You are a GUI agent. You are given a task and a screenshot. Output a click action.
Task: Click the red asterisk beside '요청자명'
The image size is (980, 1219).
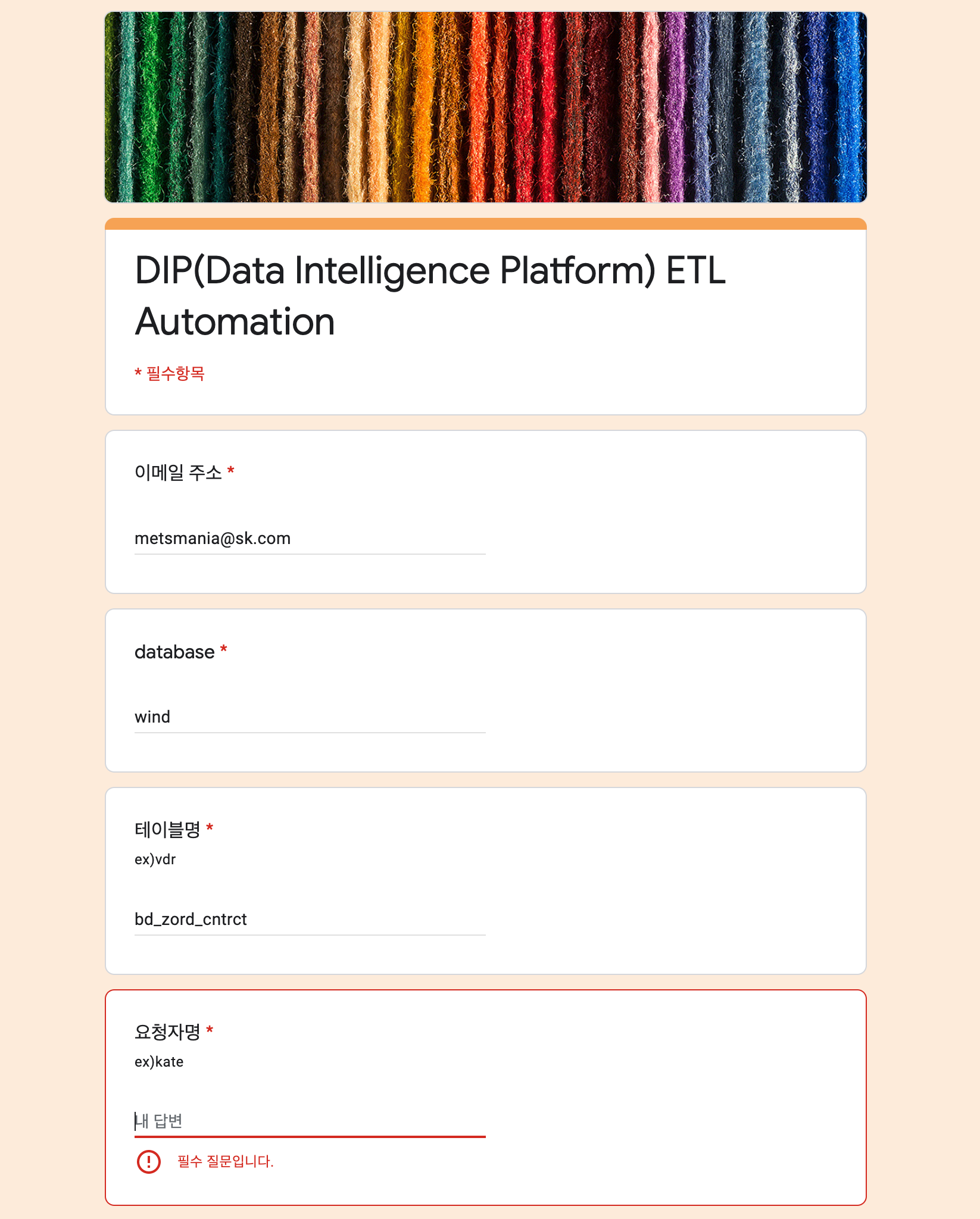point(210,1030)
